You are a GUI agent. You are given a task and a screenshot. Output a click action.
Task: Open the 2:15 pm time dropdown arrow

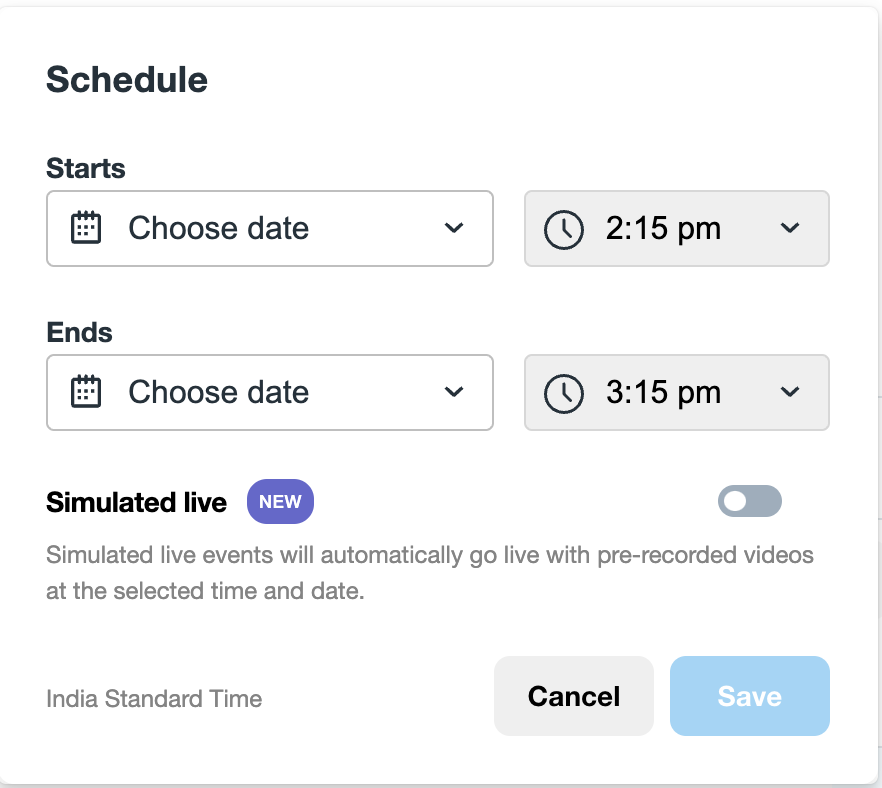(x=790, y=229)
